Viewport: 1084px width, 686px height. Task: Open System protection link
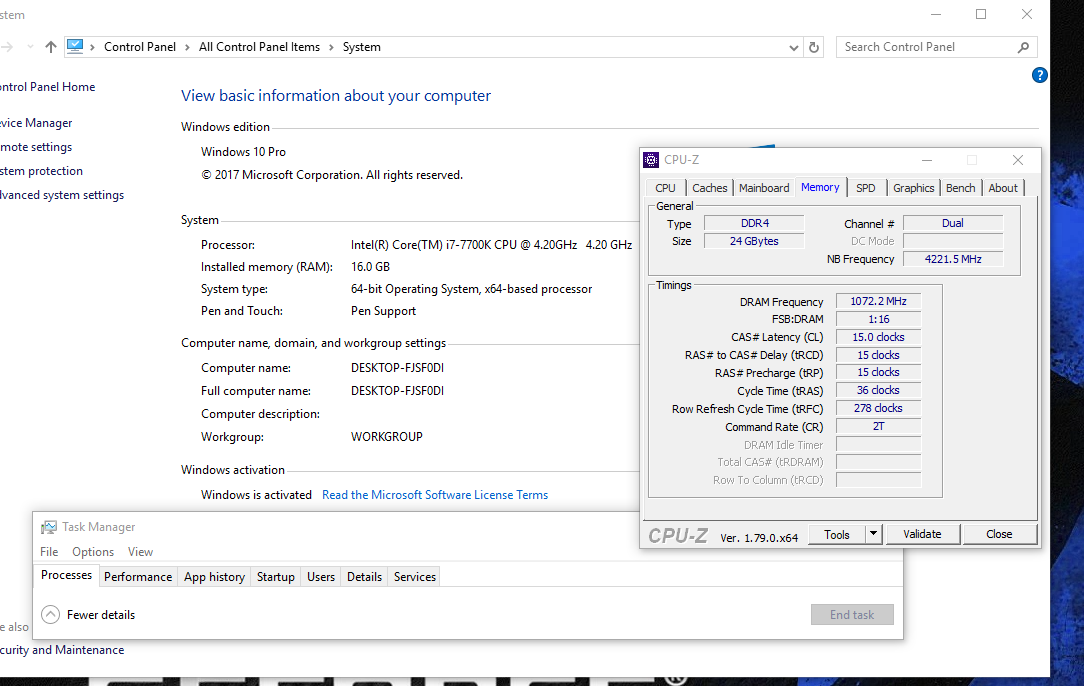pos(41,171)
